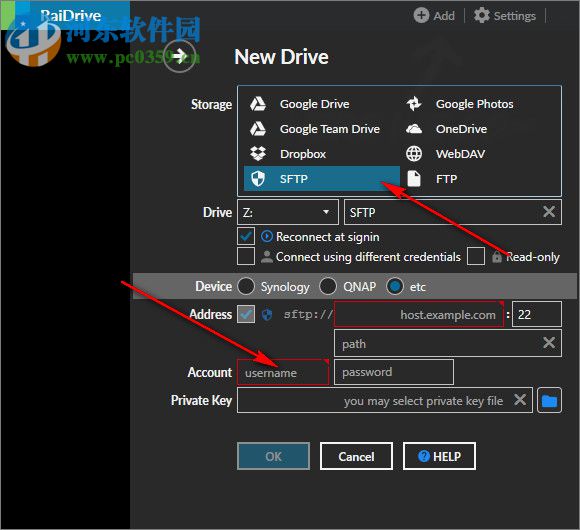Open the drive letter Z: dropdown
The height and width of the screenshot is (530, 580).
tap(288, 212)
